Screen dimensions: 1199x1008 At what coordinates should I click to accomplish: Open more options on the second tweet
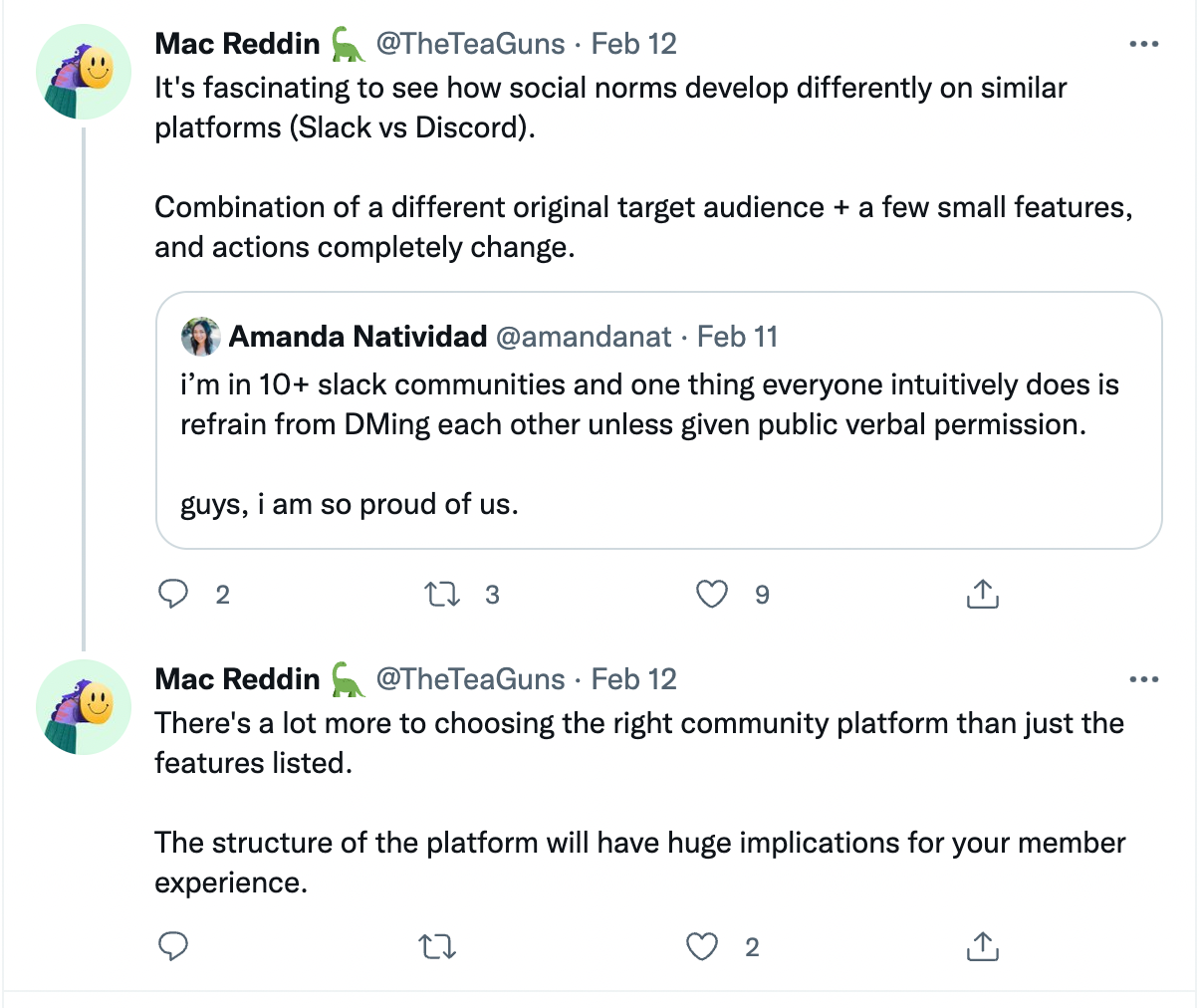coord(1143,679)
